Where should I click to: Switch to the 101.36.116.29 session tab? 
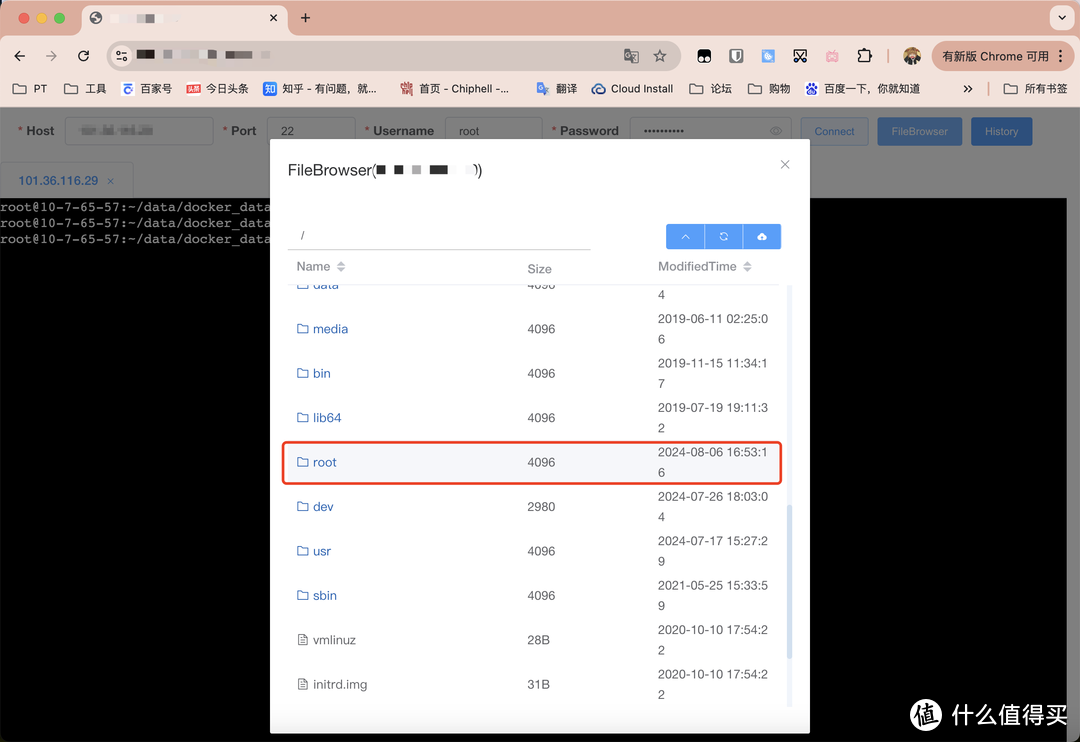[59, 181]
